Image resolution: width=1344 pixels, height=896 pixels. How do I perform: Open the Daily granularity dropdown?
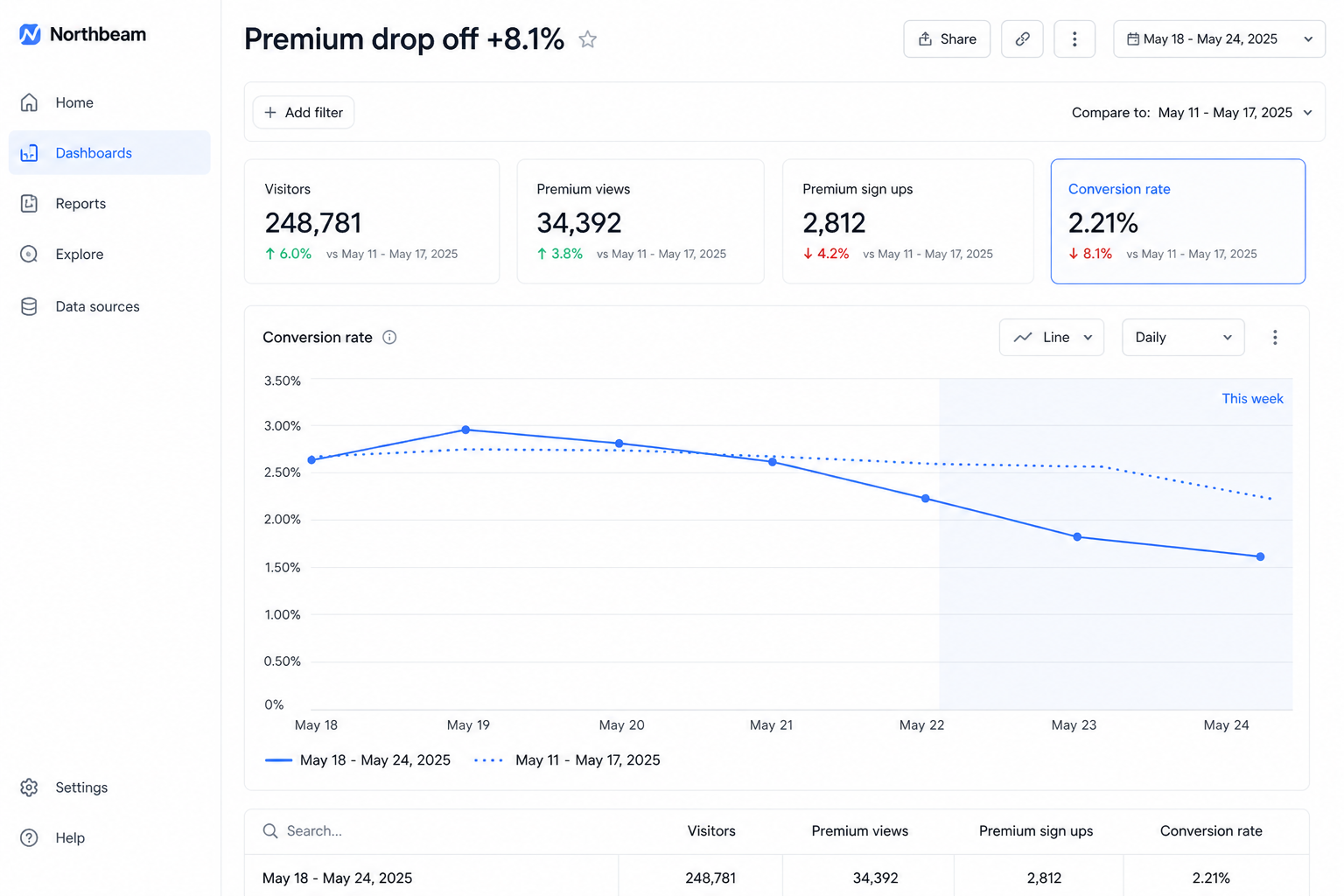pyautogui.click(x=1183, y=338)
